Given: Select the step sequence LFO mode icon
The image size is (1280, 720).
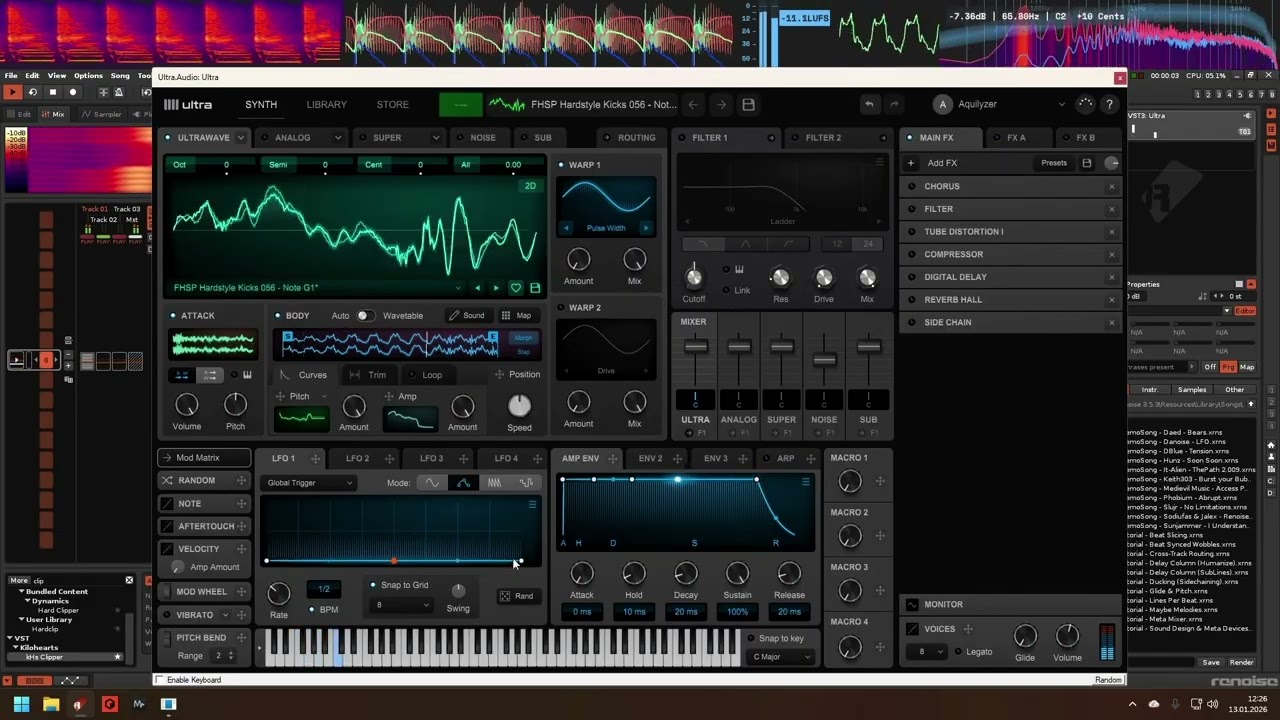Looking at the screenshot, I should click(526, 483).
